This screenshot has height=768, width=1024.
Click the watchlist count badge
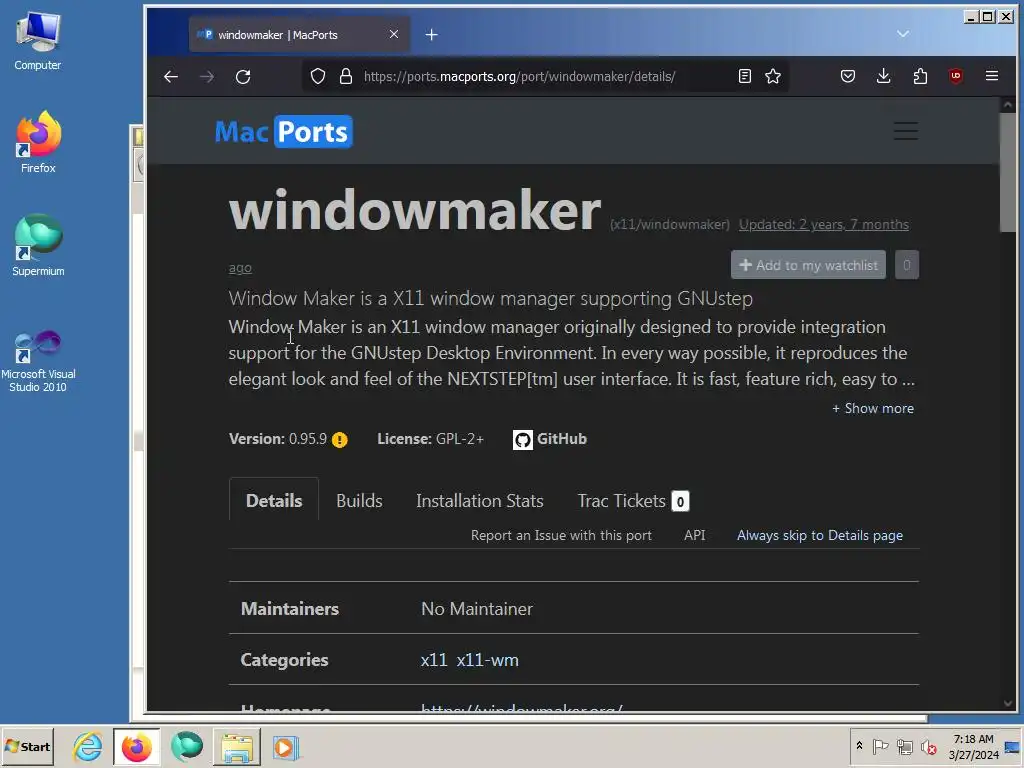[906, 264]
